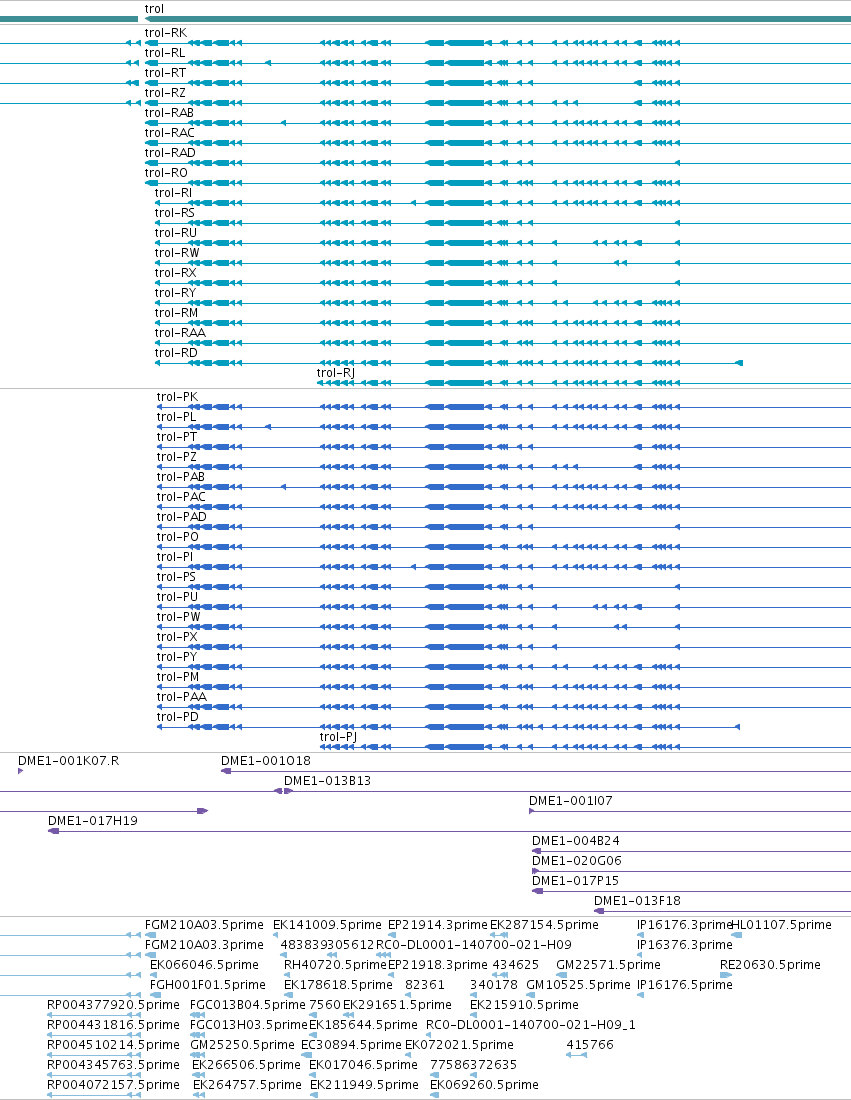Click polypeptide label trol-PL
This screenshot has height=1100, width=851.
coord(177,417)
